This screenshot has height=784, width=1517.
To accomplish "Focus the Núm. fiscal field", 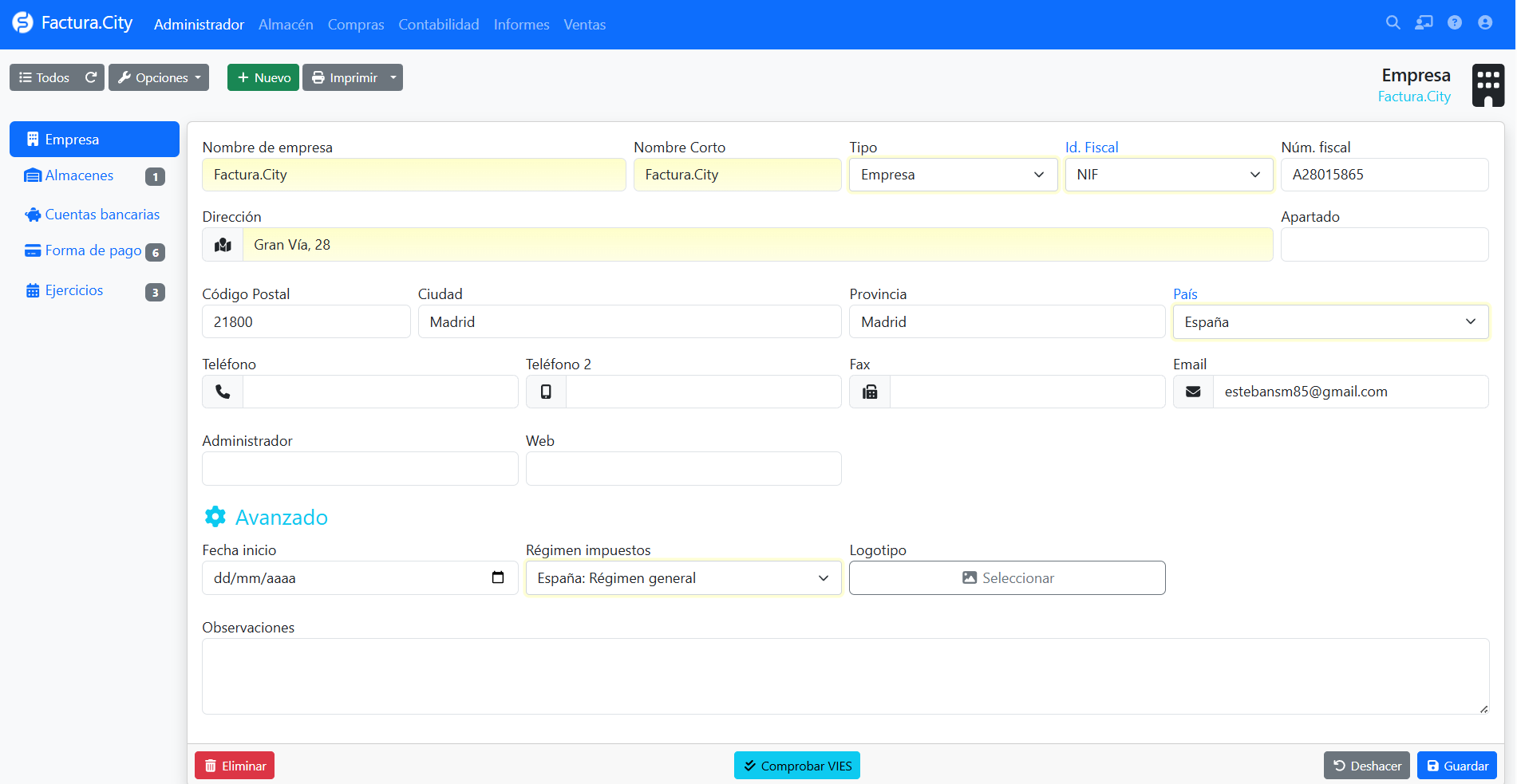I will click(x=1385, y=175).
